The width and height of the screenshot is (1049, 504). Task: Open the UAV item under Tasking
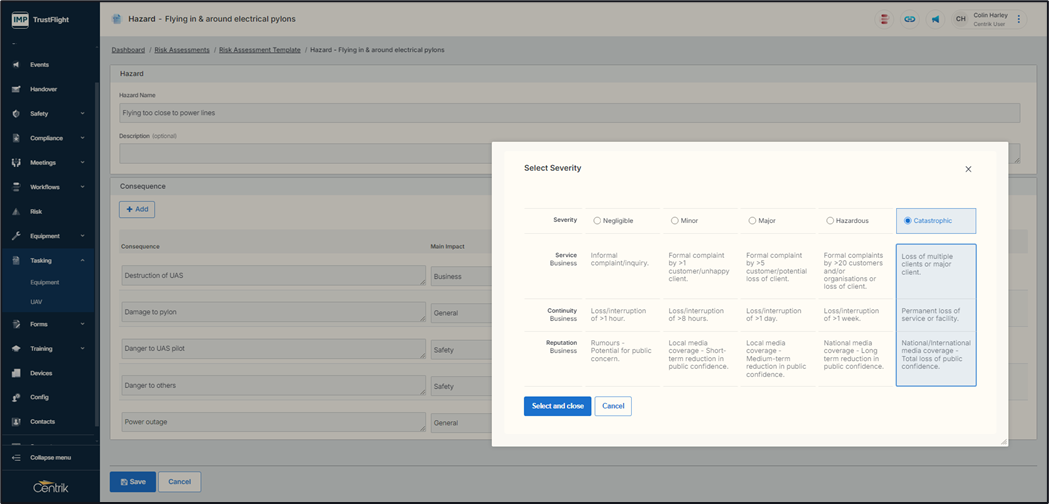pyautogui.click(x=36, y=302)
